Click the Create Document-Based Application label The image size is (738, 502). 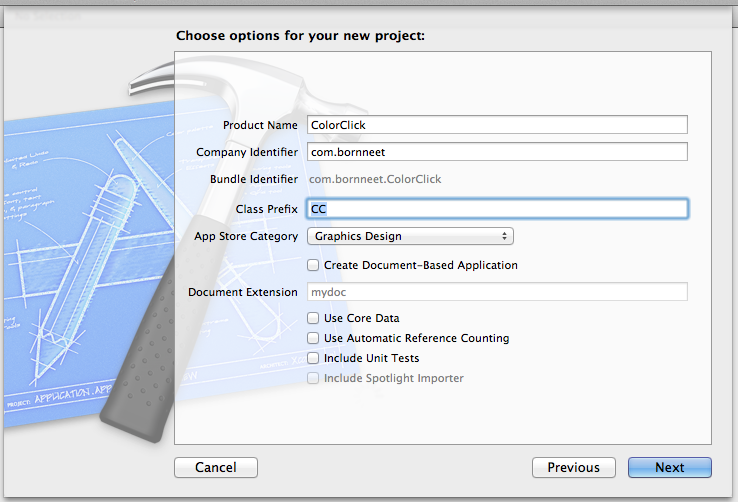[421, 265]
